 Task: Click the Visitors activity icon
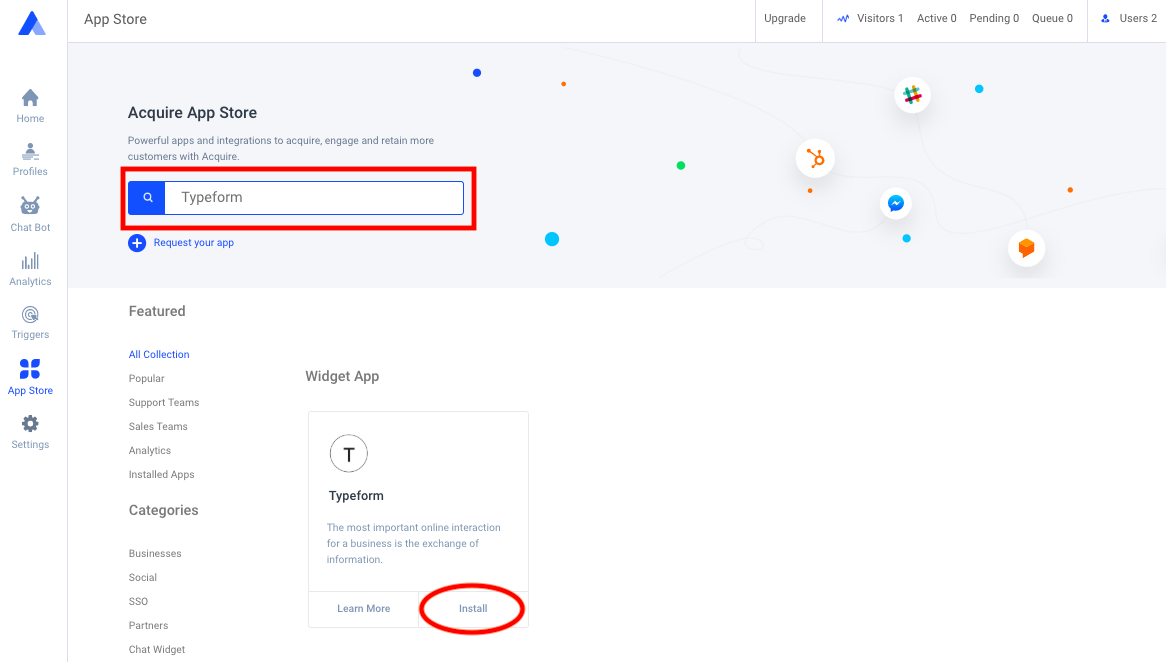[x=843, y=19]
